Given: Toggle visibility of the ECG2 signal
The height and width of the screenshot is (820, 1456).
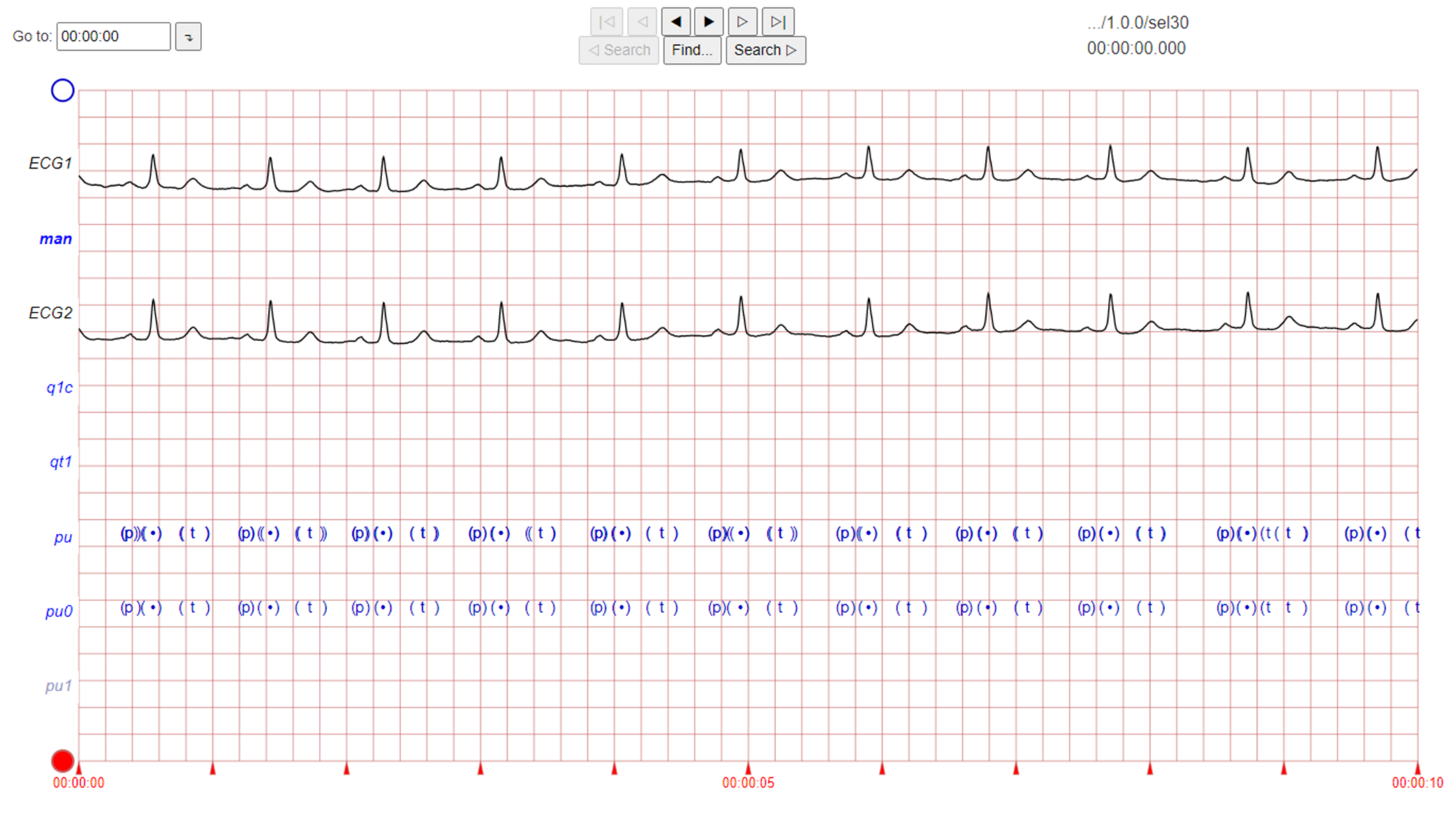Looking at the screenshot, I should (x=50, y=313).
